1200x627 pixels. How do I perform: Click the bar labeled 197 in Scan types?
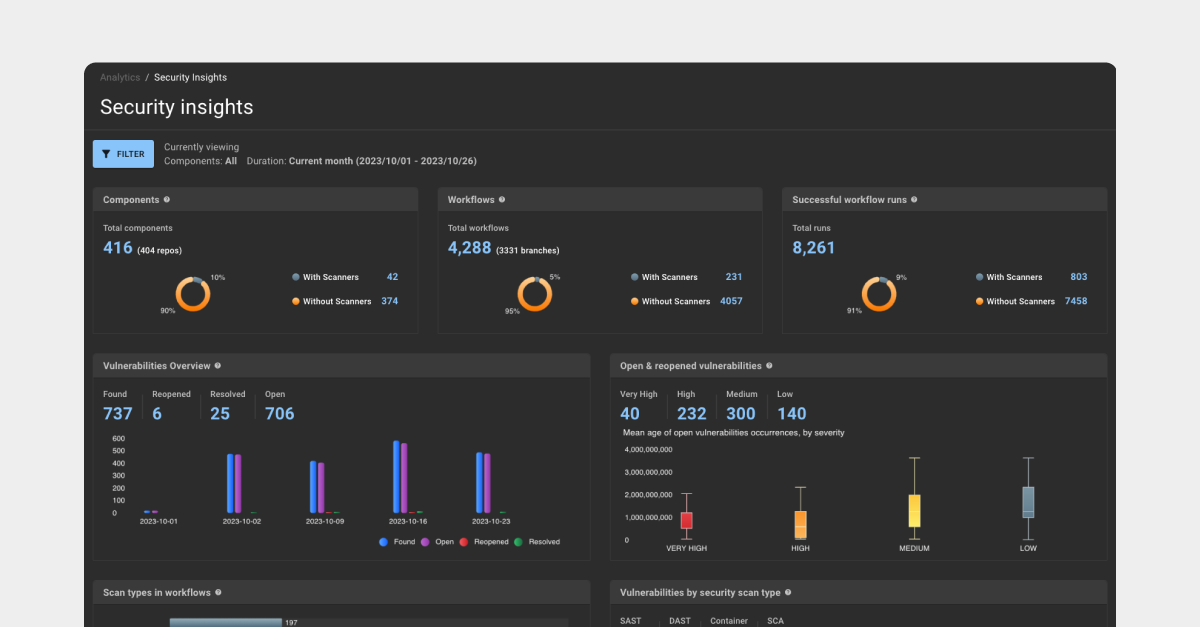(x=225, y=622)
